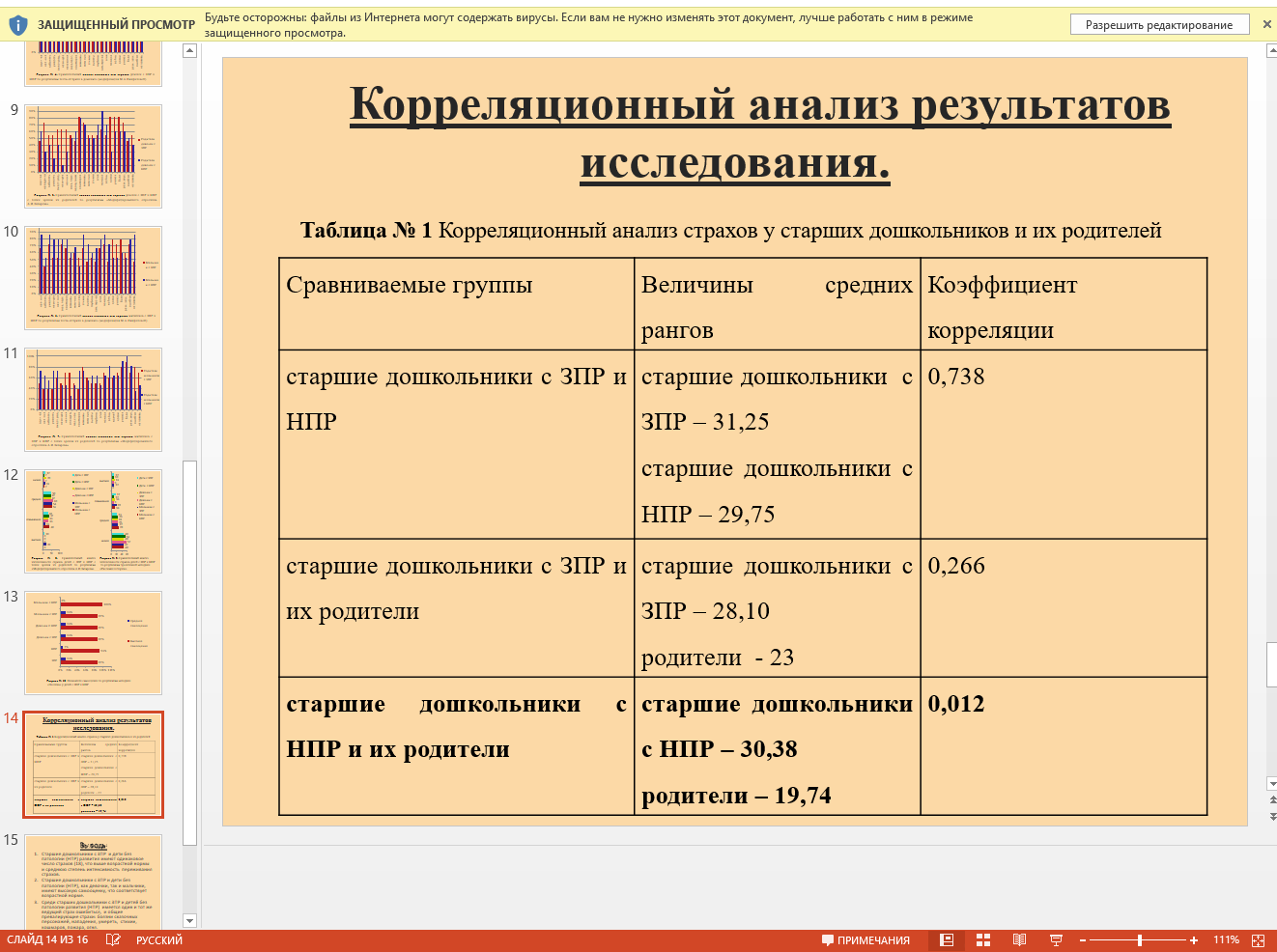Select slide 9 thumbnail
The image size is (1277, 952).
(93, 156)
